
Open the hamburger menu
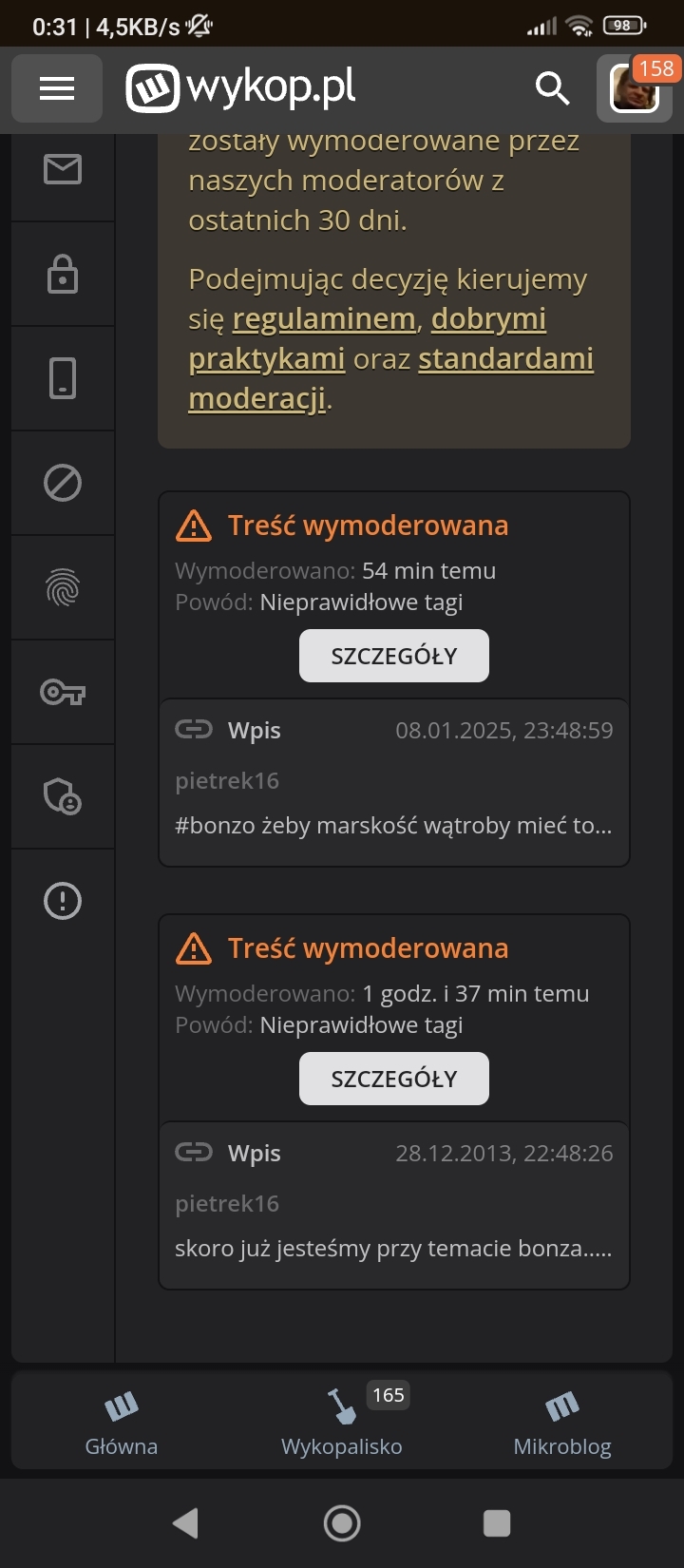[x=57, y=88]
